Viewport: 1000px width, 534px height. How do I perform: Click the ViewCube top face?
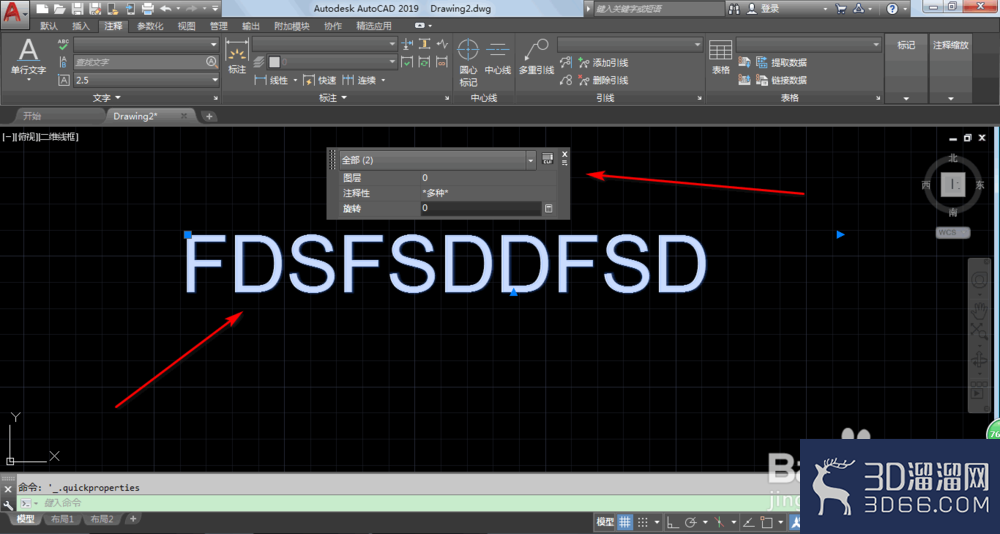[953, 186]
